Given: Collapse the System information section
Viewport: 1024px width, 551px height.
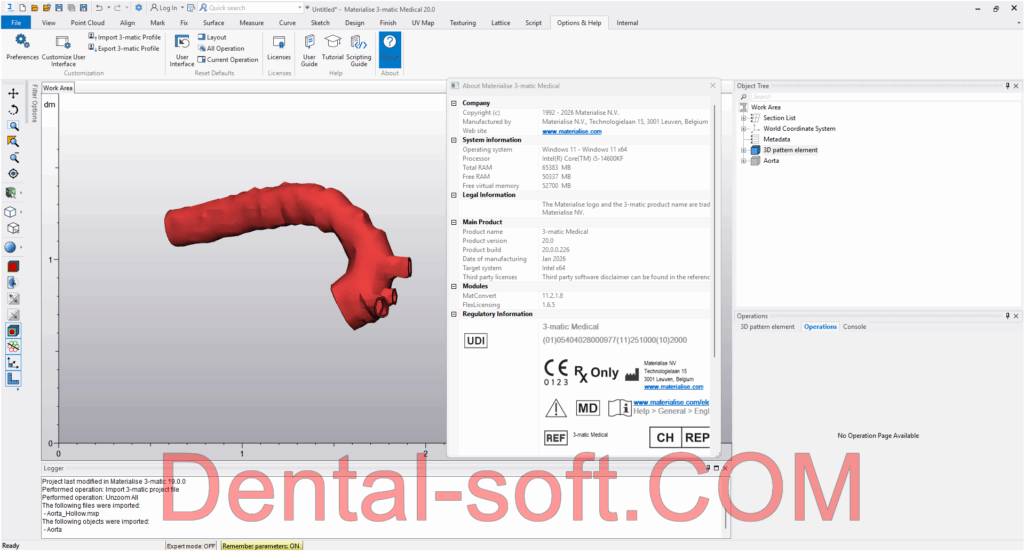Looking at the screenshot, I should pyautogui.click(x=454, y=140).
